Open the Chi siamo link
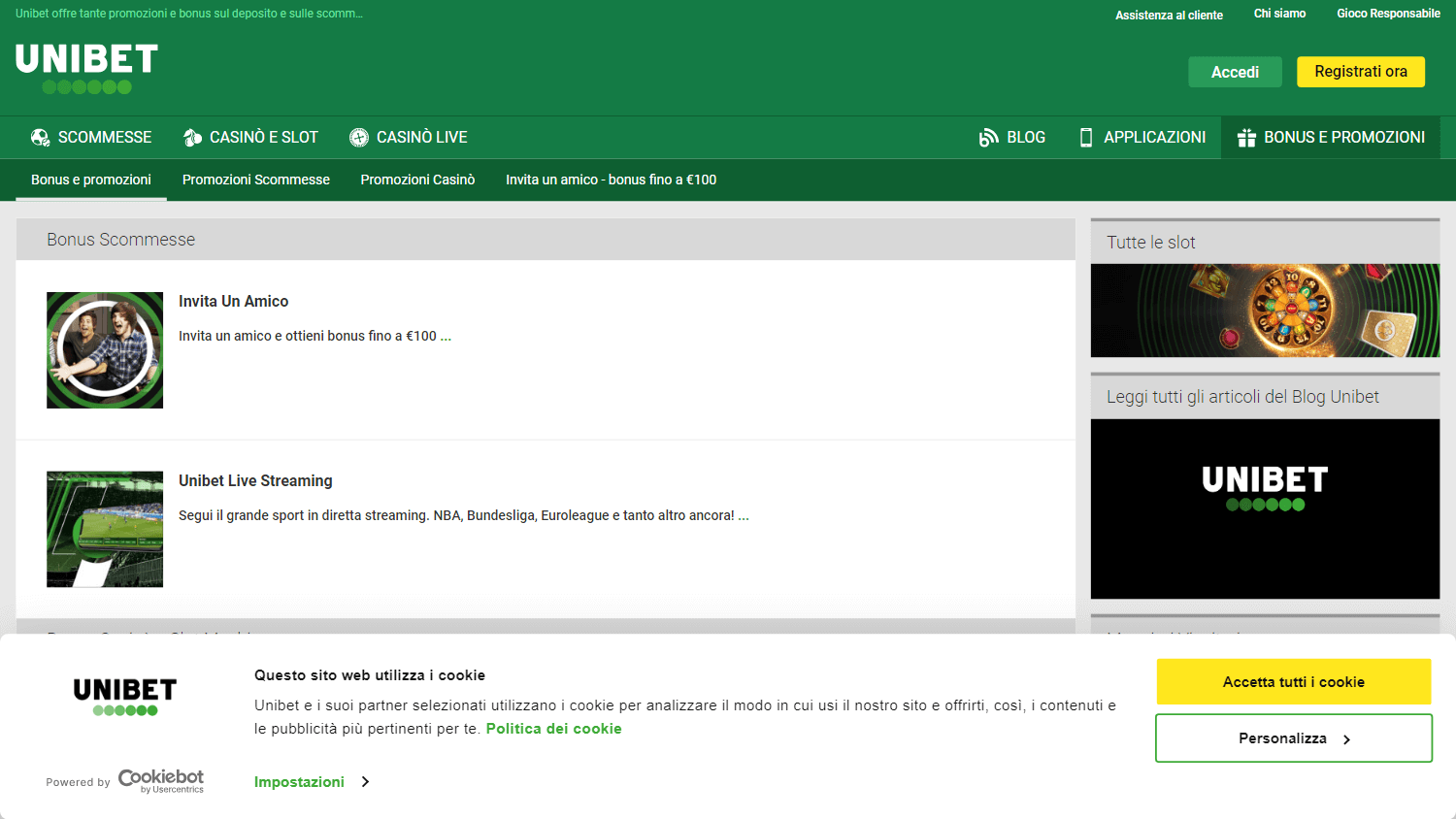 click(x=1279, y=14)
